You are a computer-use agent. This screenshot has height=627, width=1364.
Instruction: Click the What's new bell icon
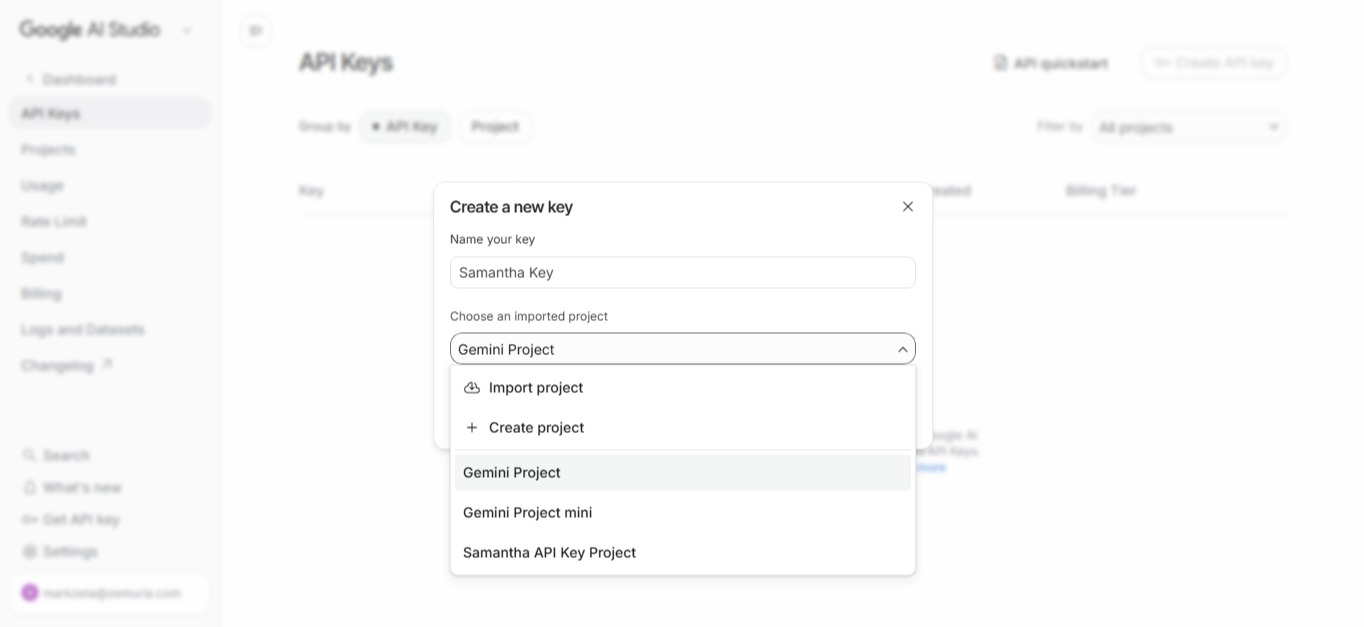point(30,487)
